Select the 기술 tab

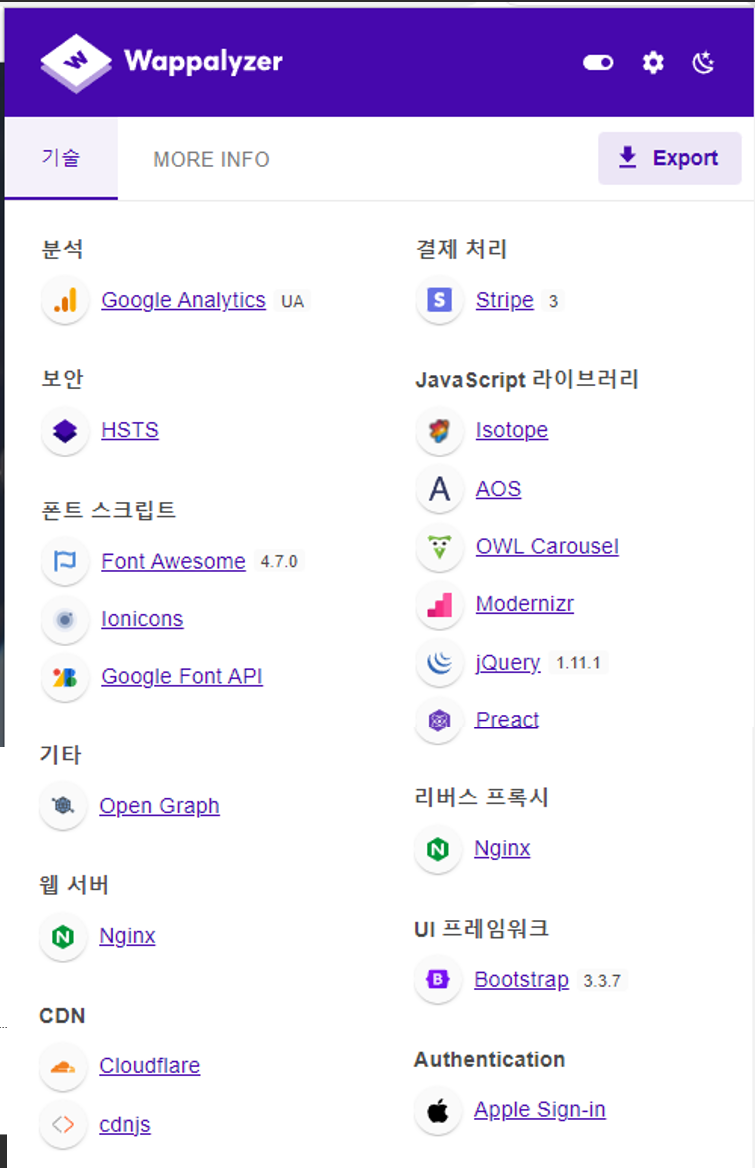click(61, 158)
